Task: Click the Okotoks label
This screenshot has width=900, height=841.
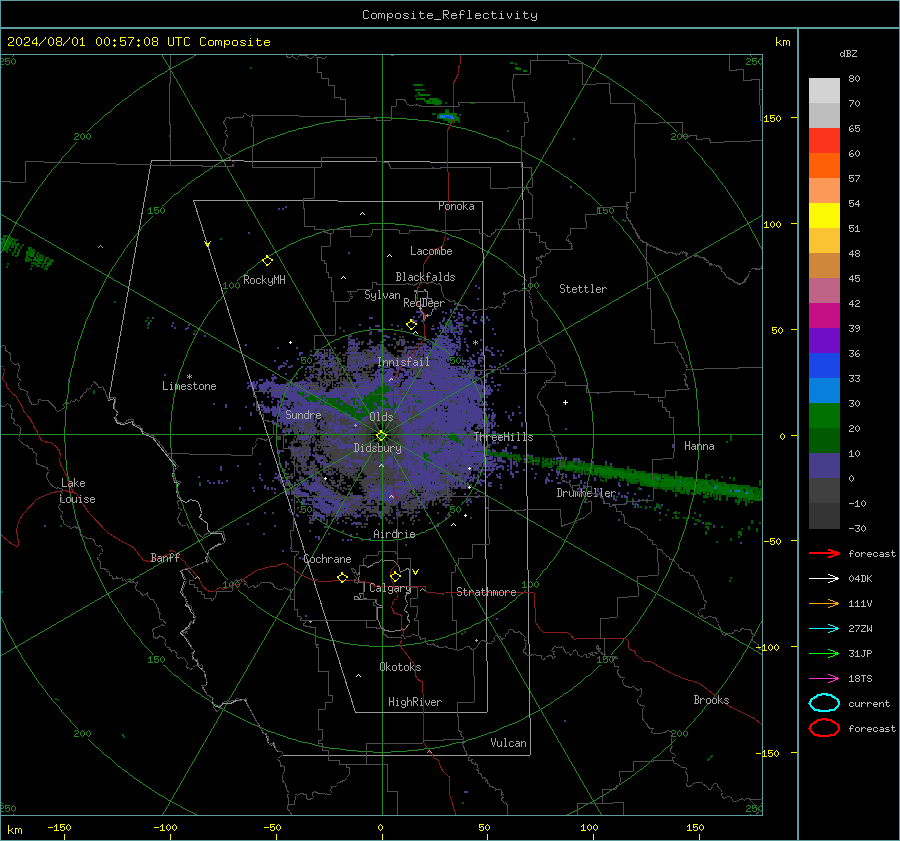Action: pos(400,667)
